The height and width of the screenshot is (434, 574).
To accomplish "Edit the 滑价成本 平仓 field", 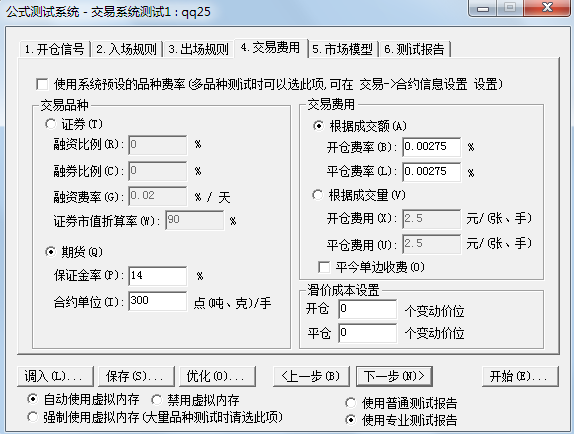I will tap(368, 333).
